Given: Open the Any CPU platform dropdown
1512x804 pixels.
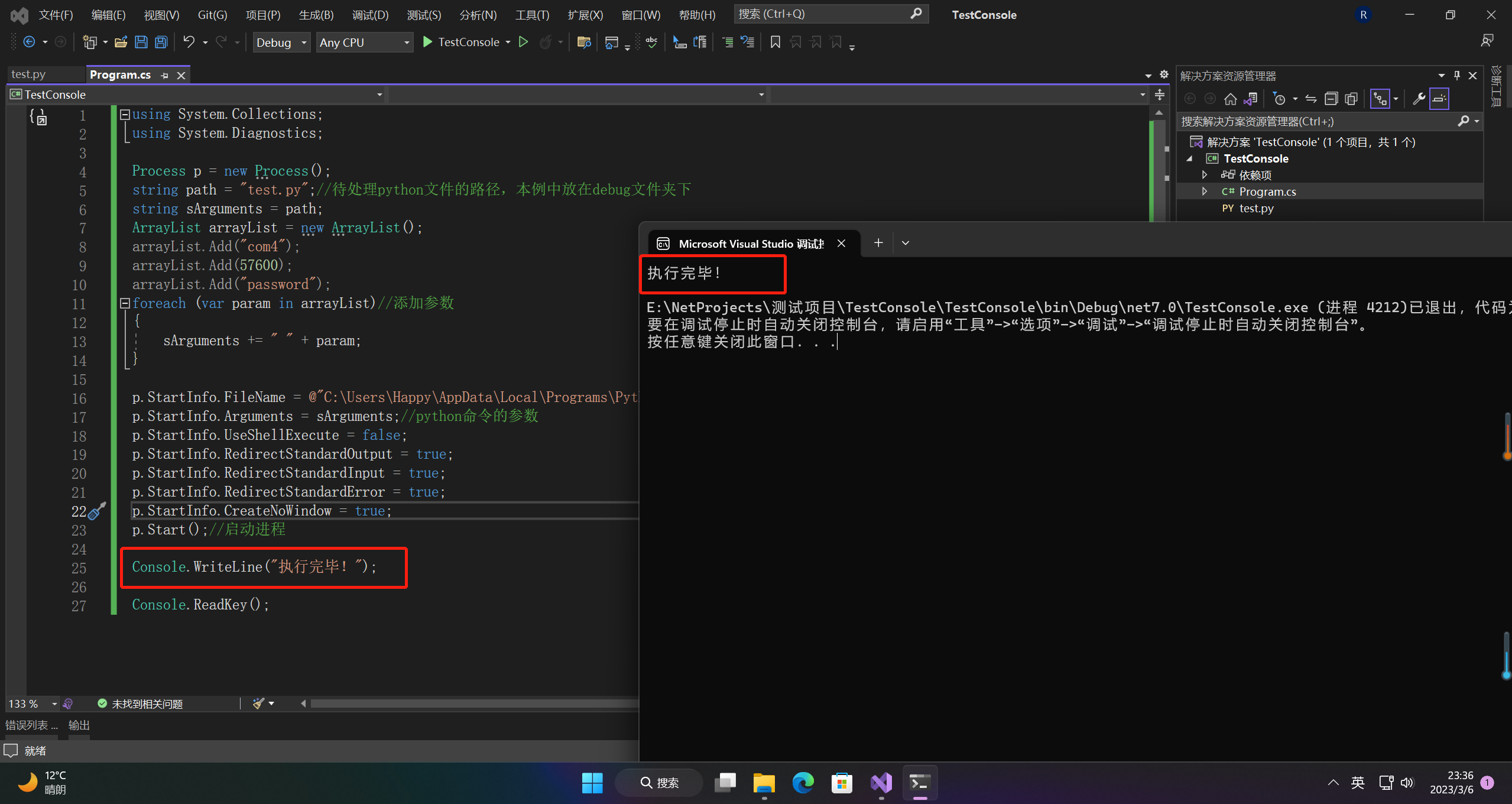Looking at the screenshot, I should (x=364, y=43).
